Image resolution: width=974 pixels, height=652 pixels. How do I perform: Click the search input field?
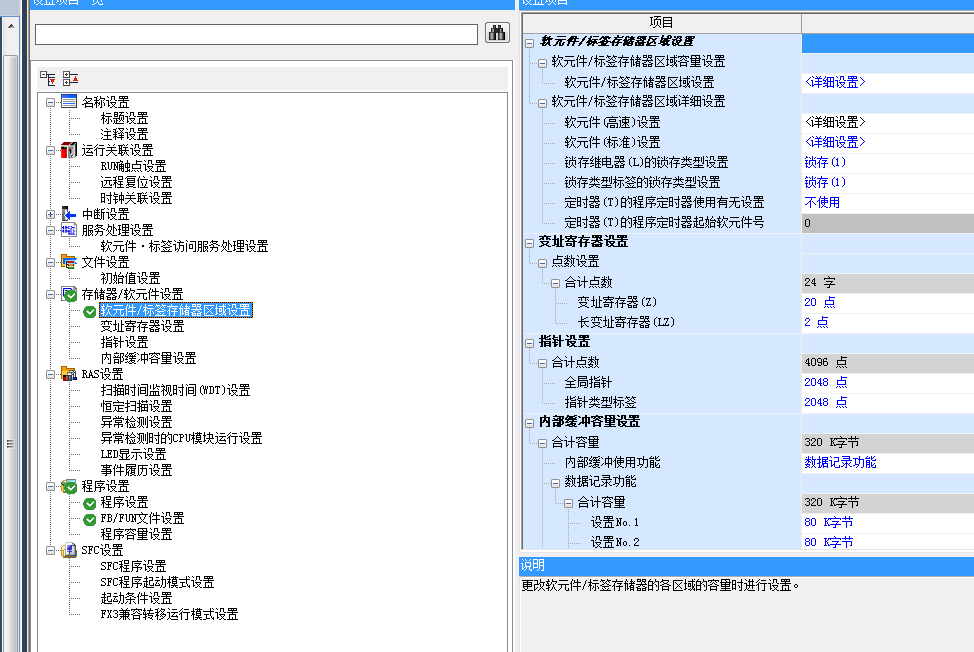coord(256,34)
